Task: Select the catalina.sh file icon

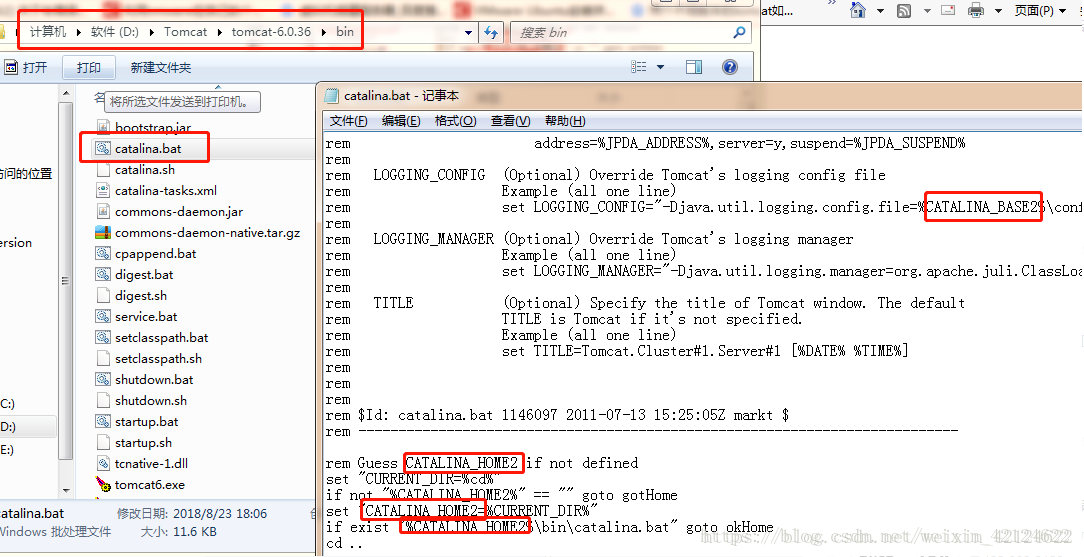Action: tap(103, 169)
